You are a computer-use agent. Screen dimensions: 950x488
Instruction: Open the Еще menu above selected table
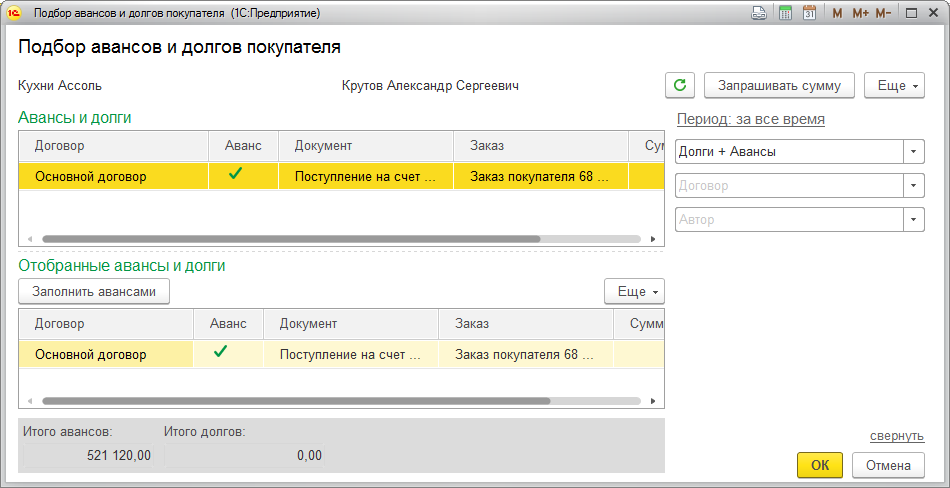[x=634, y=291]
